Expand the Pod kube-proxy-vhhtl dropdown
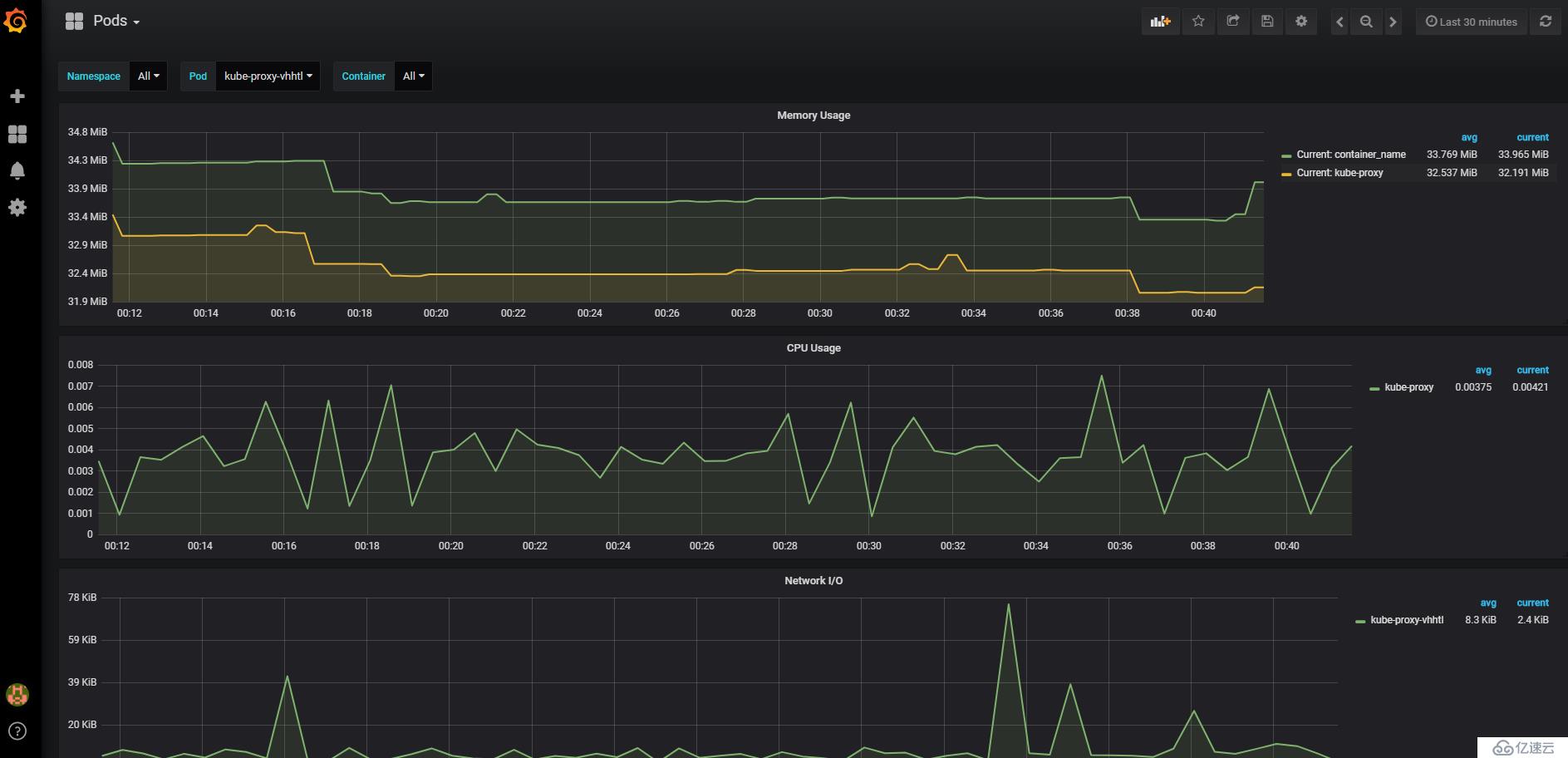Screen dimensions: 1568x758 268,76
